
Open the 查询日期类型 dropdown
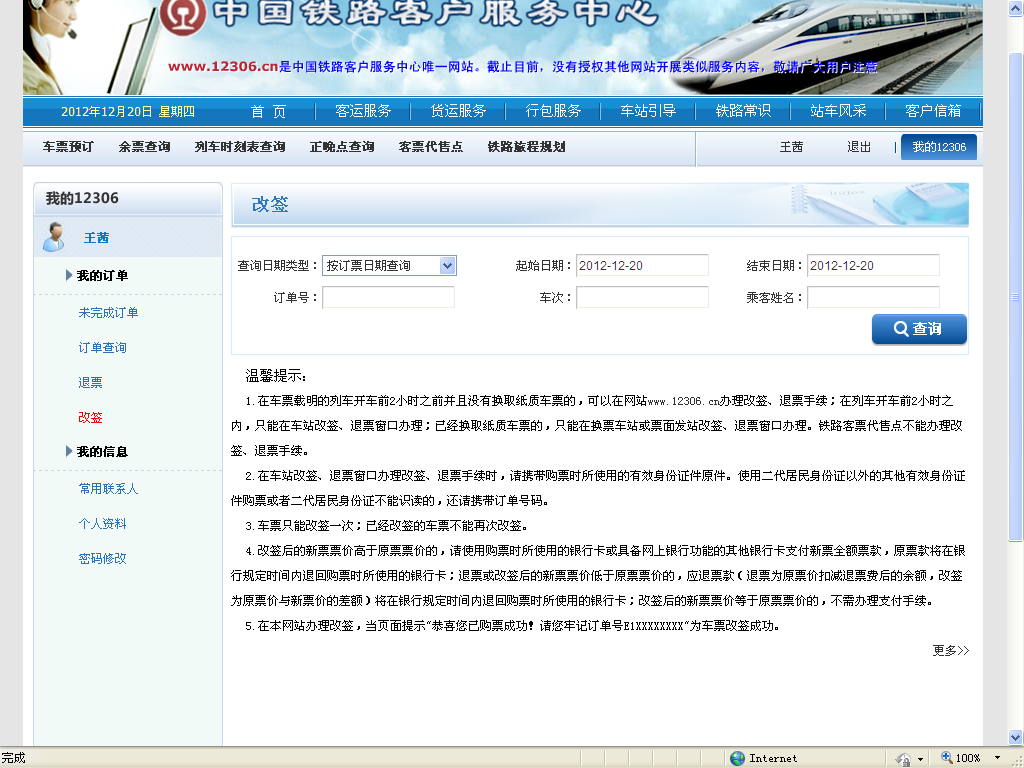[x=389, y=265]
